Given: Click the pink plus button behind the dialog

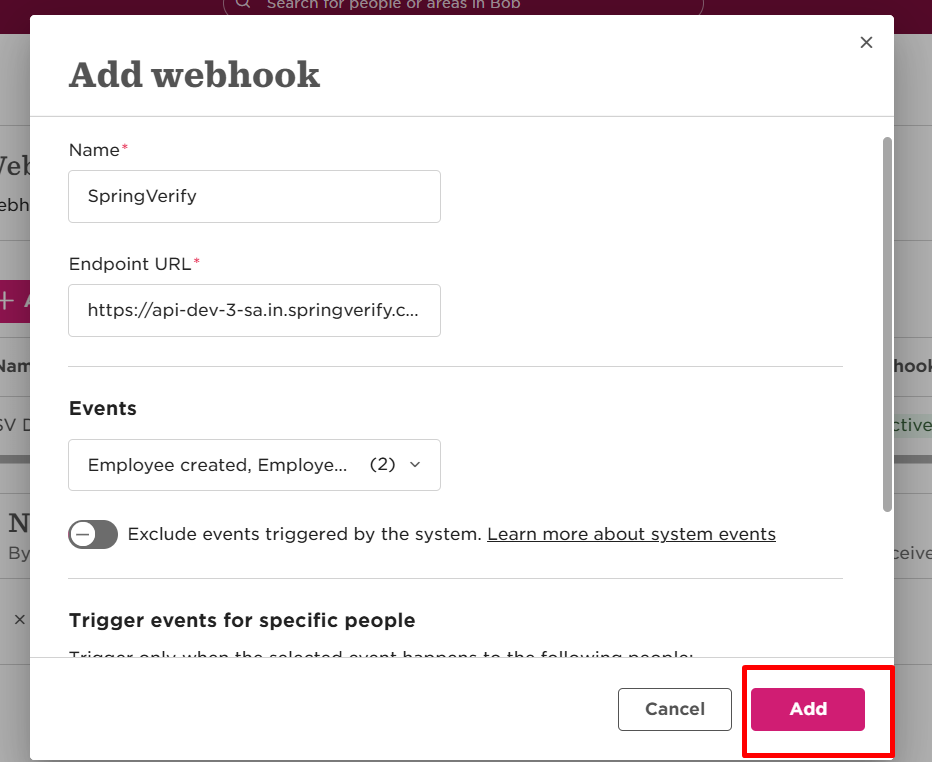Looking at the screenshot, I should click(x=15, y=301).
